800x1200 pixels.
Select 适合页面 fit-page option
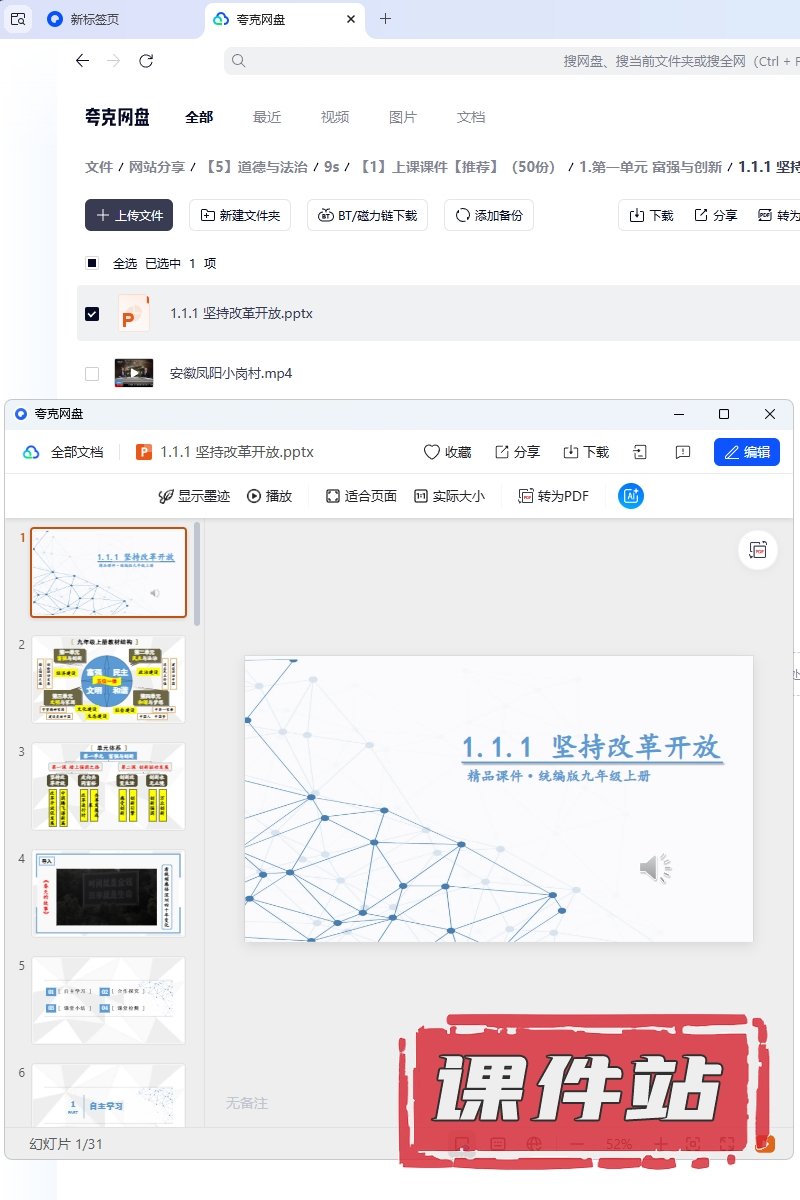[x=361, y=496]
